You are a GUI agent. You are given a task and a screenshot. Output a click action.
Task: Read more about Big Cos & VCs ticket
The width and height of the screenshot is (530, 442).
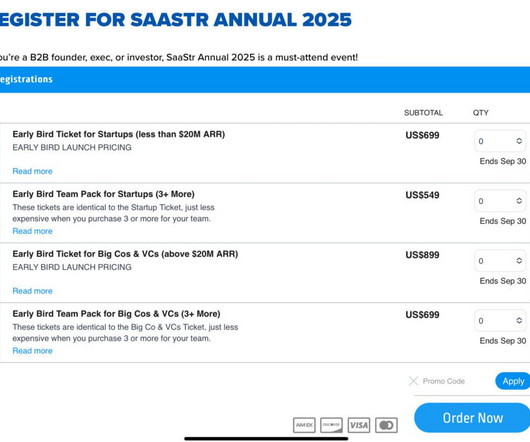tap(32, 291)
